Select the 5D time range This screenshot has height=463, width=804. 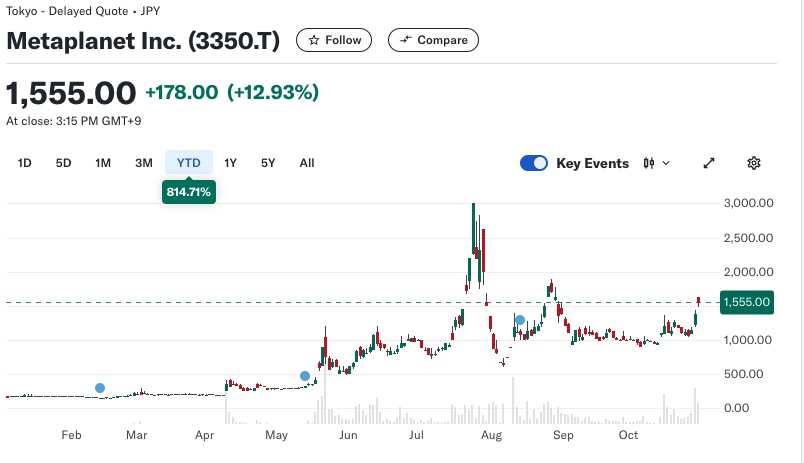coord(63,163)
